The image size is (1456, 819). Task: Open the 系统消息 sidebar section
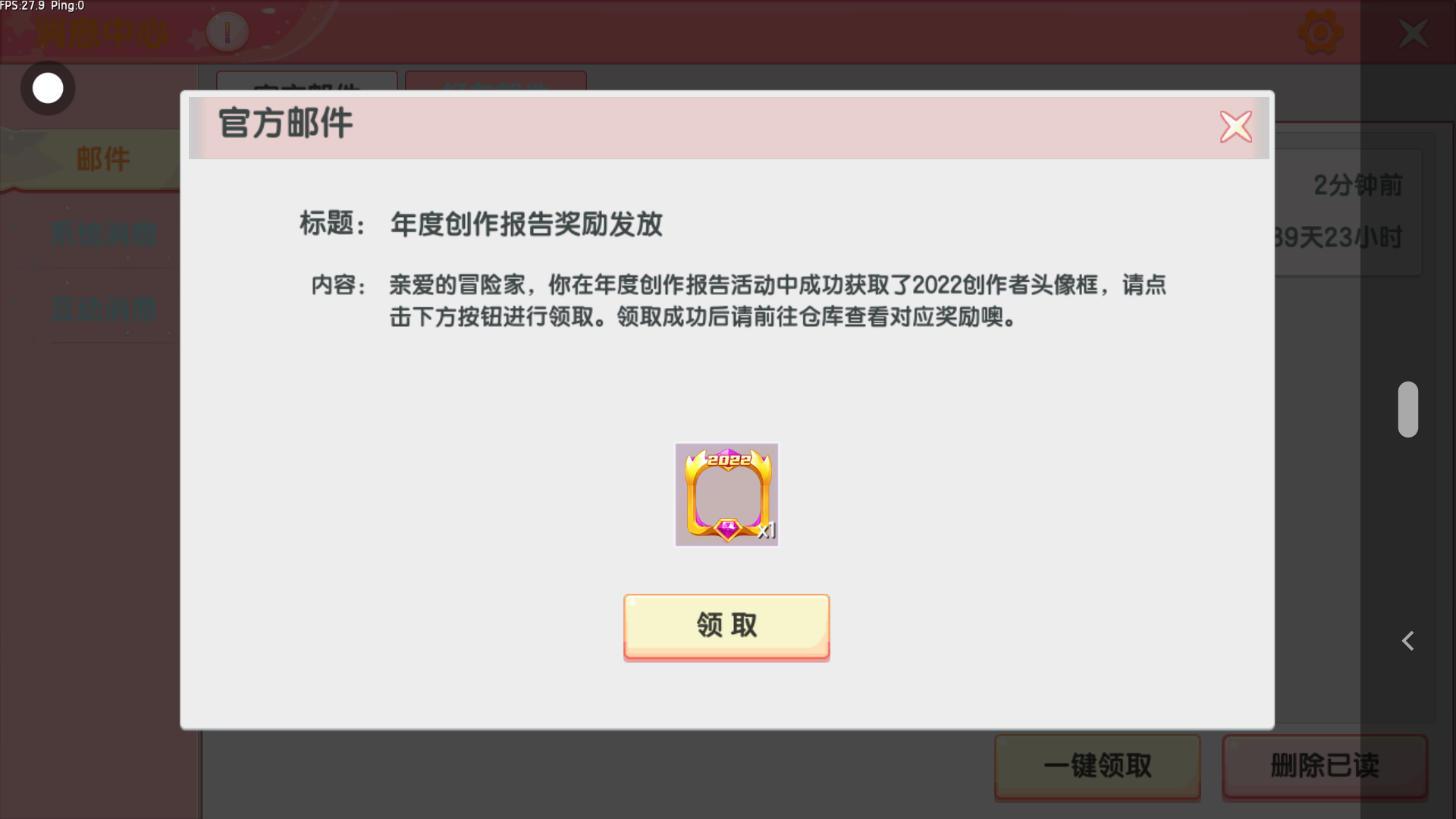coord(104,234)
